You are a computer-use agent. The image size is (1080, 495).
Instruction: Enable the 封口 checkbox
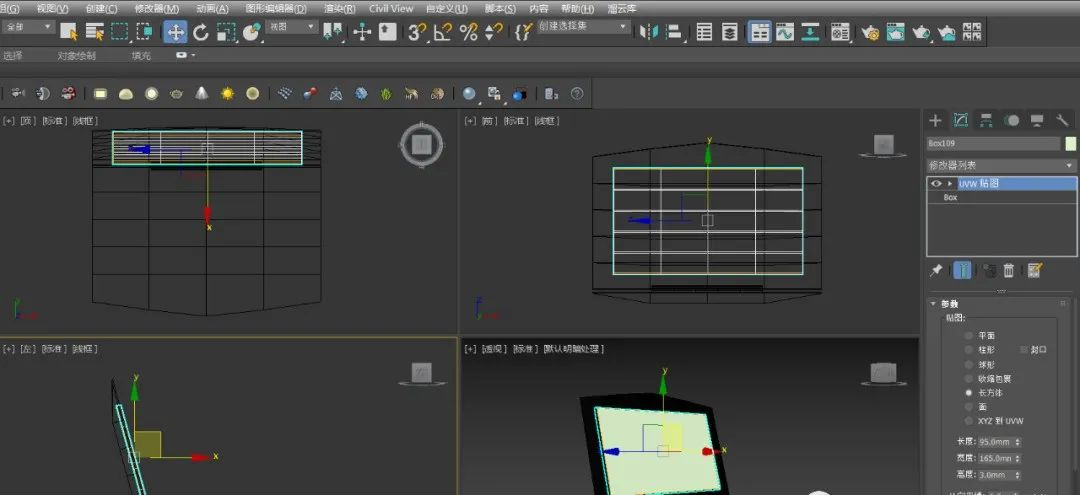(1024, 350)
